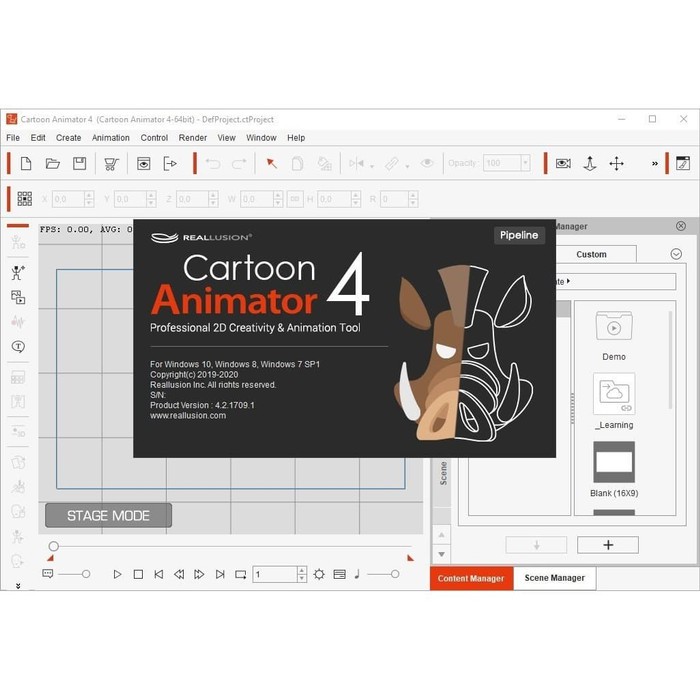
Task: Click the Preview eye-window icon
Action: click(143, 164)
